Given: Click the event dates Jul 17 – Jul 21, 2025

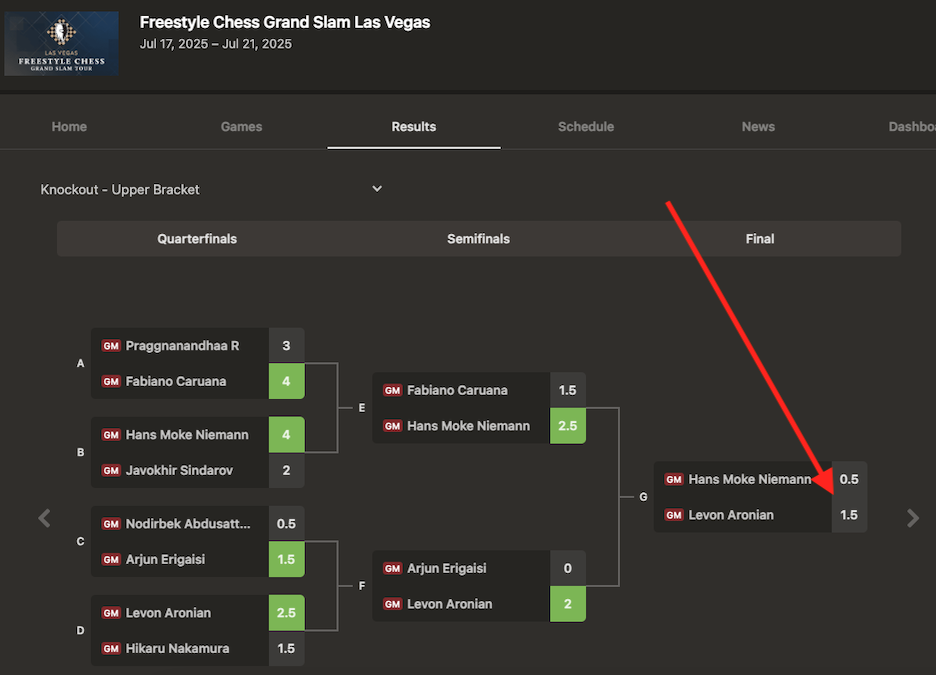Looking at the screenshot, I should (215, 44).
